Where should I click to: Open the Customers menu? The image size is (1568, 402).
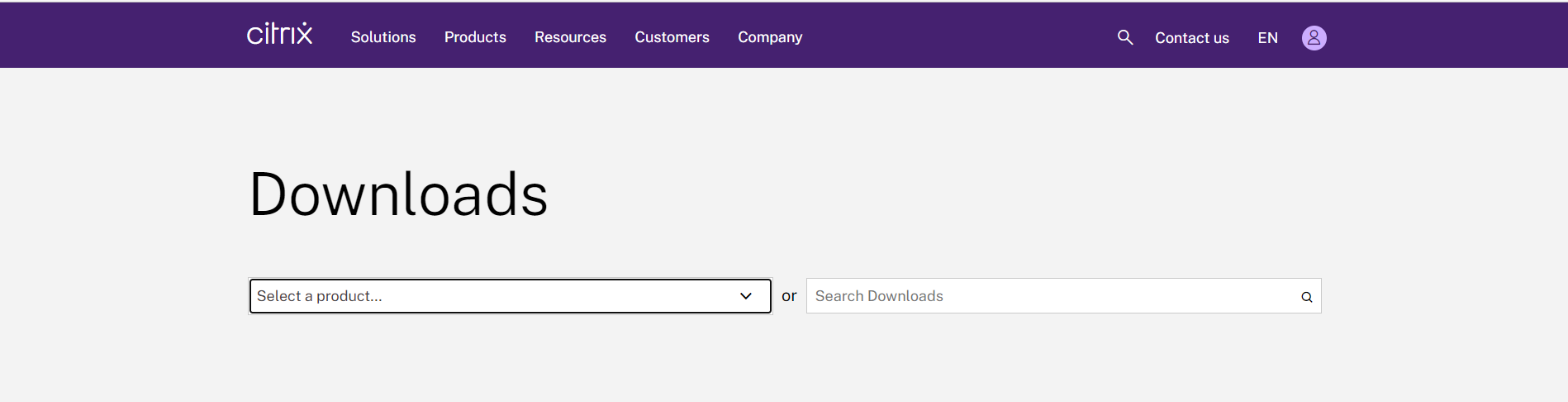(x=672, y=37)
